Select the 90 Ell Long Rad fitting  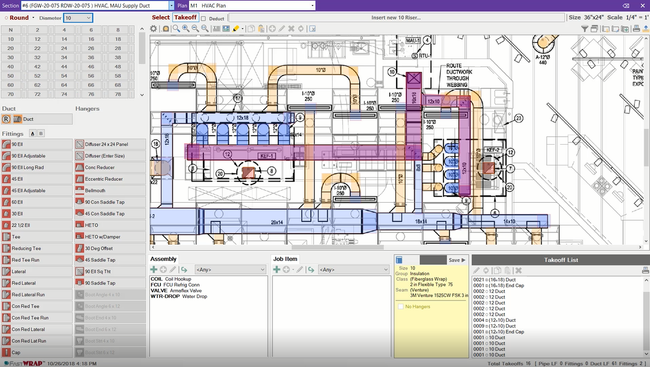coord(36,168)
